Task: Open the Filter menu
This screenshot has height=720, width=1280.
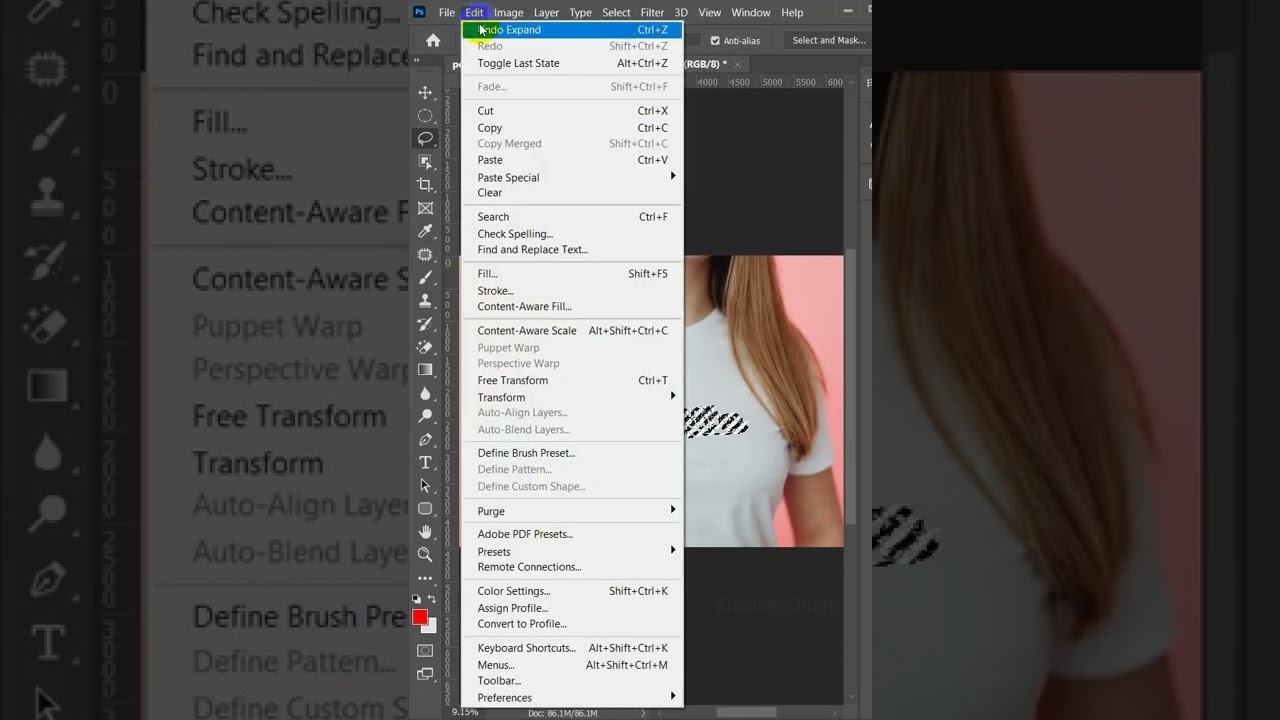Action: (652, 12)
